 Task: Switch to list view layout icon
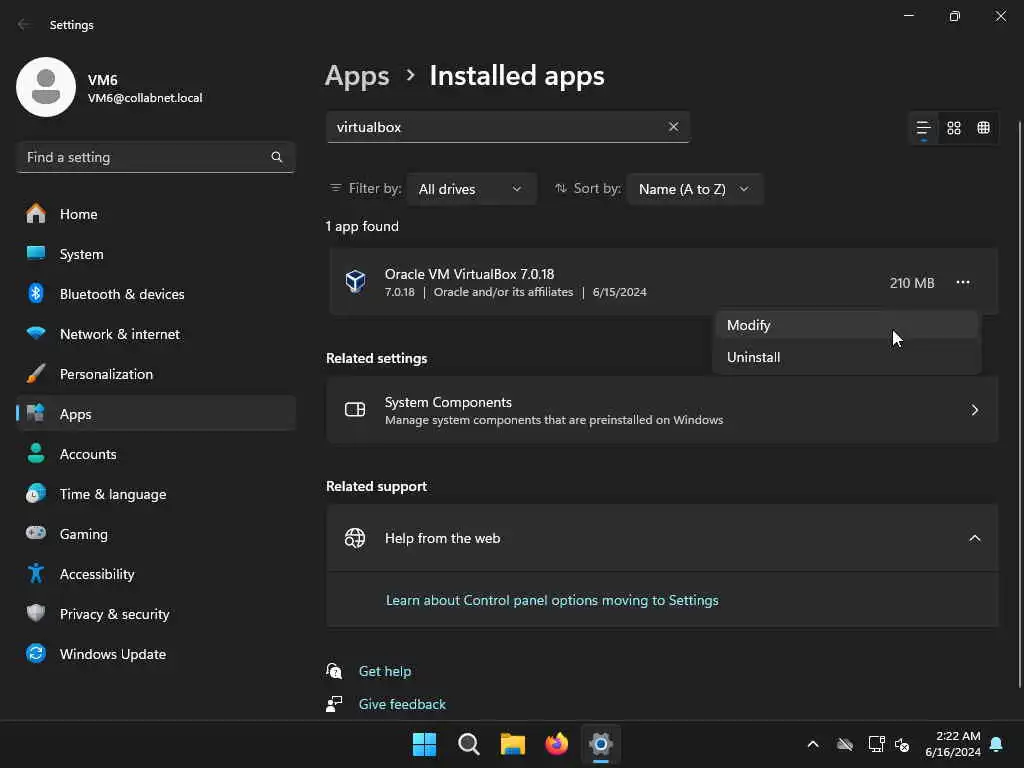(x=923, y=128)
